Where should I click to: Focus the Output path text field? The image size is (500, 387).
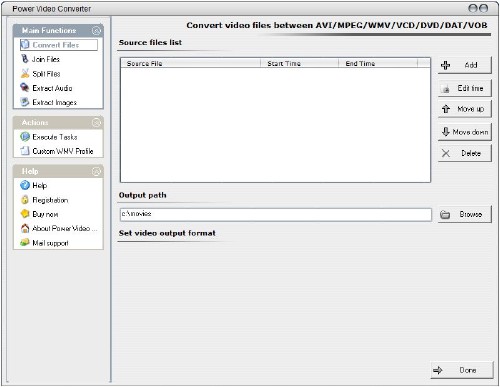coord(276,214)
